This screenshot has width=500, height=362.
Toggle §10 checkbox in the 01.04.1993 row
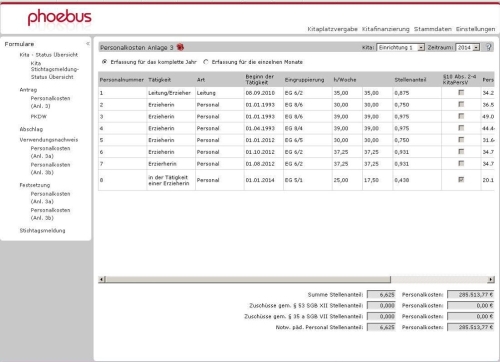[x=461, y=128]
